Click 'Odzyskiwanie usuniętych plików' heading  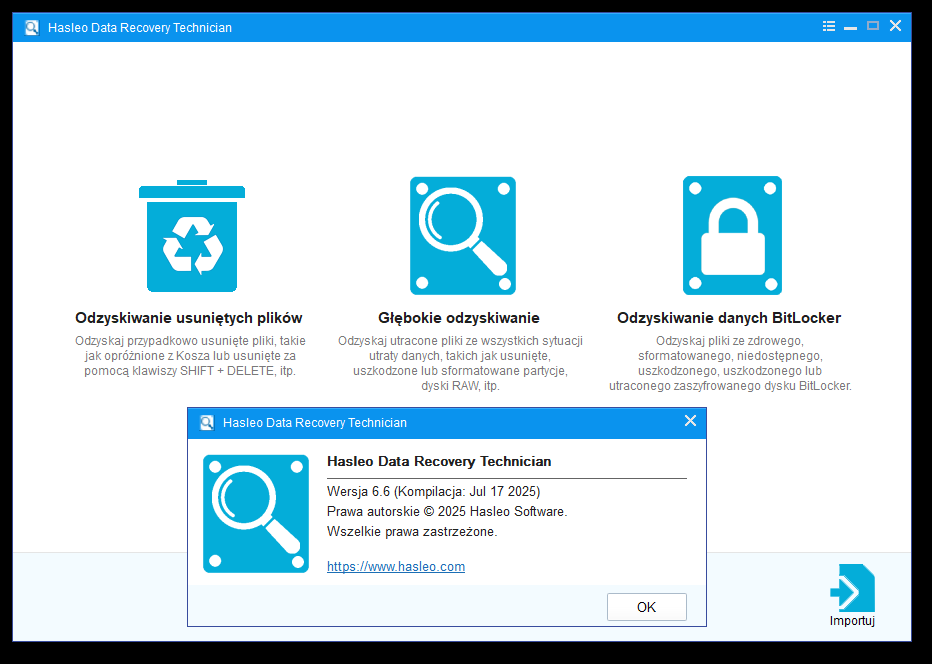click(188, 318)
